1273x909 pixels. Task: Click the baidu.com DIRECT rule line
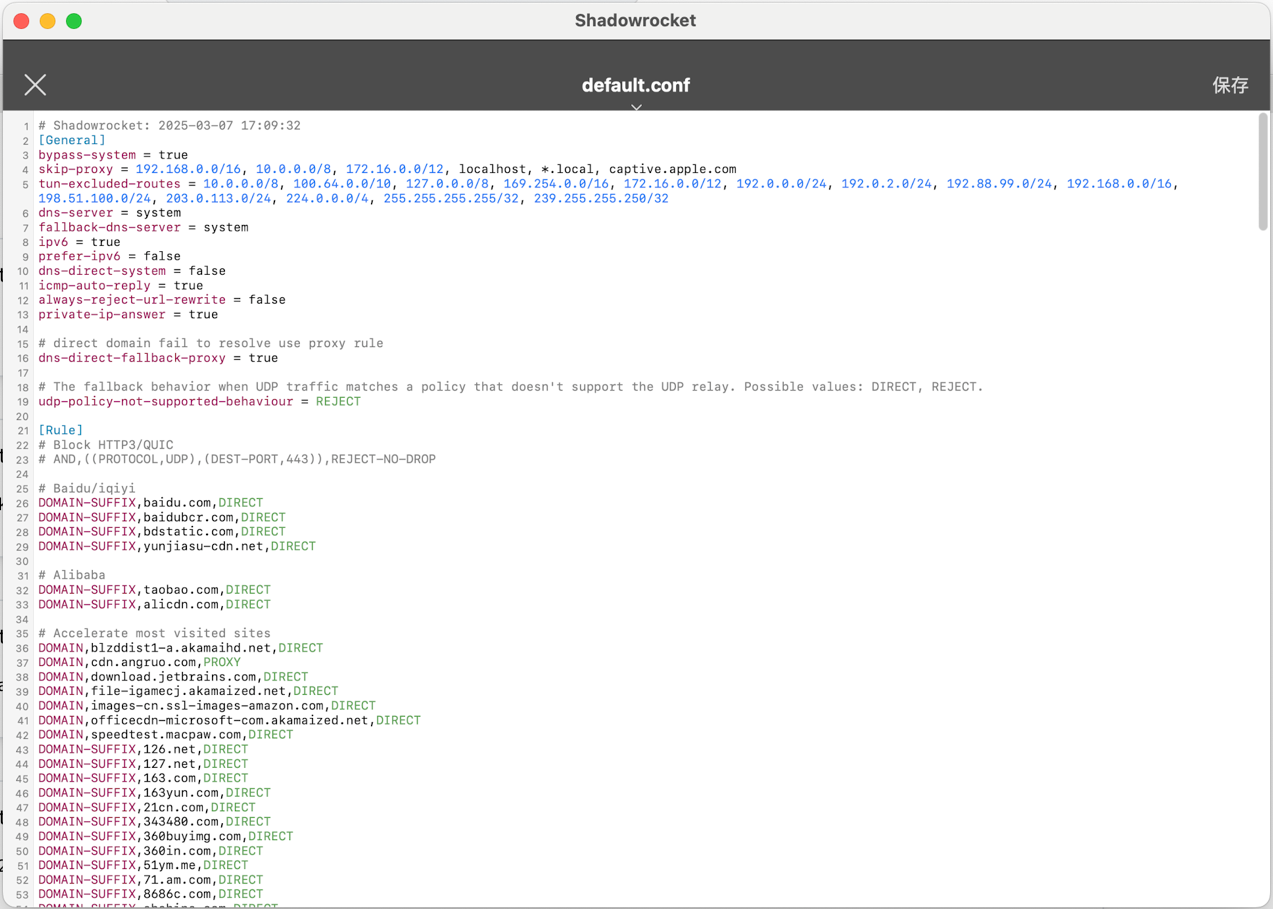[x=151, y=503]
